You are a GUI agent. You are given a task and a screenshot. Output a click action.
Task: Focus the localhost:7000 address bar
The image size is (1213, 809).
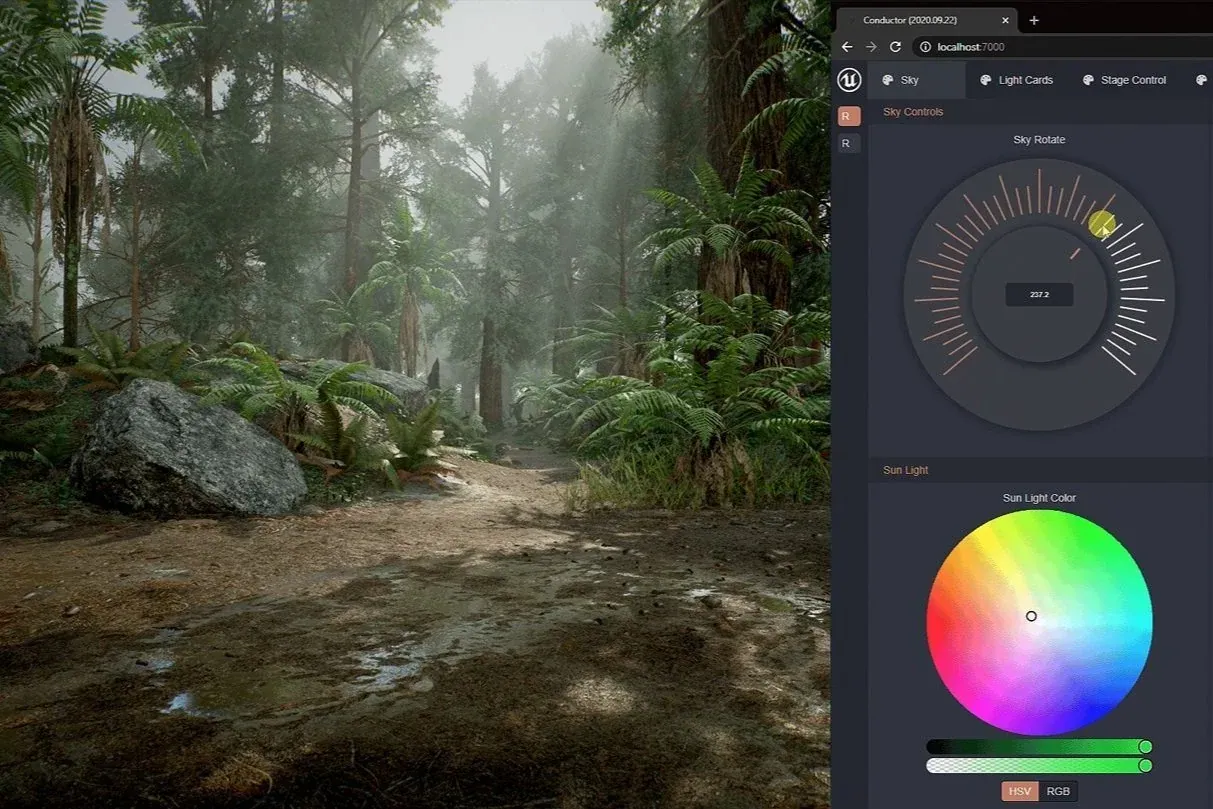click(1060, 47)
